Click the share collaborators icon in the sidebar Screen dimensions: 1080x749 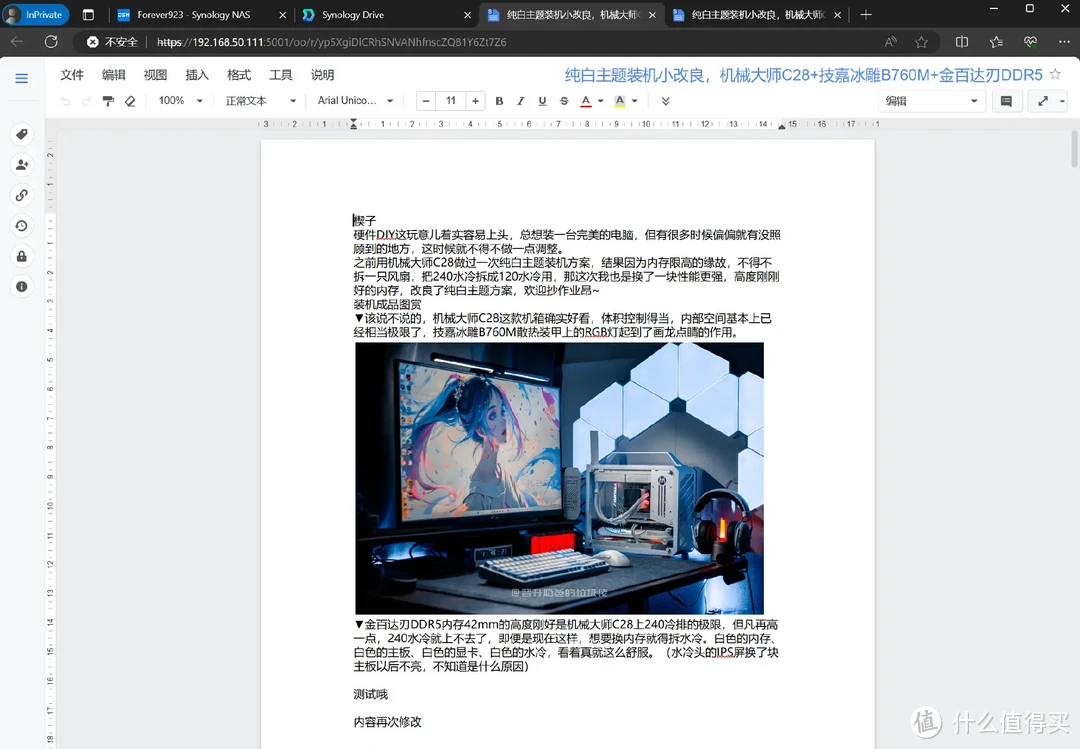tap(22, 164)
